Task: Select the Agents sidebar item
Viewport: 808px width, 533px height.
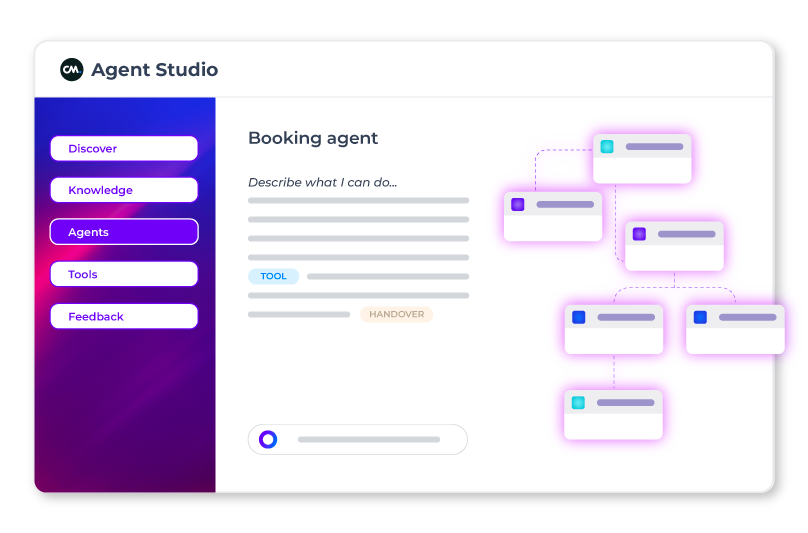Action: click(x=124, y=232)
